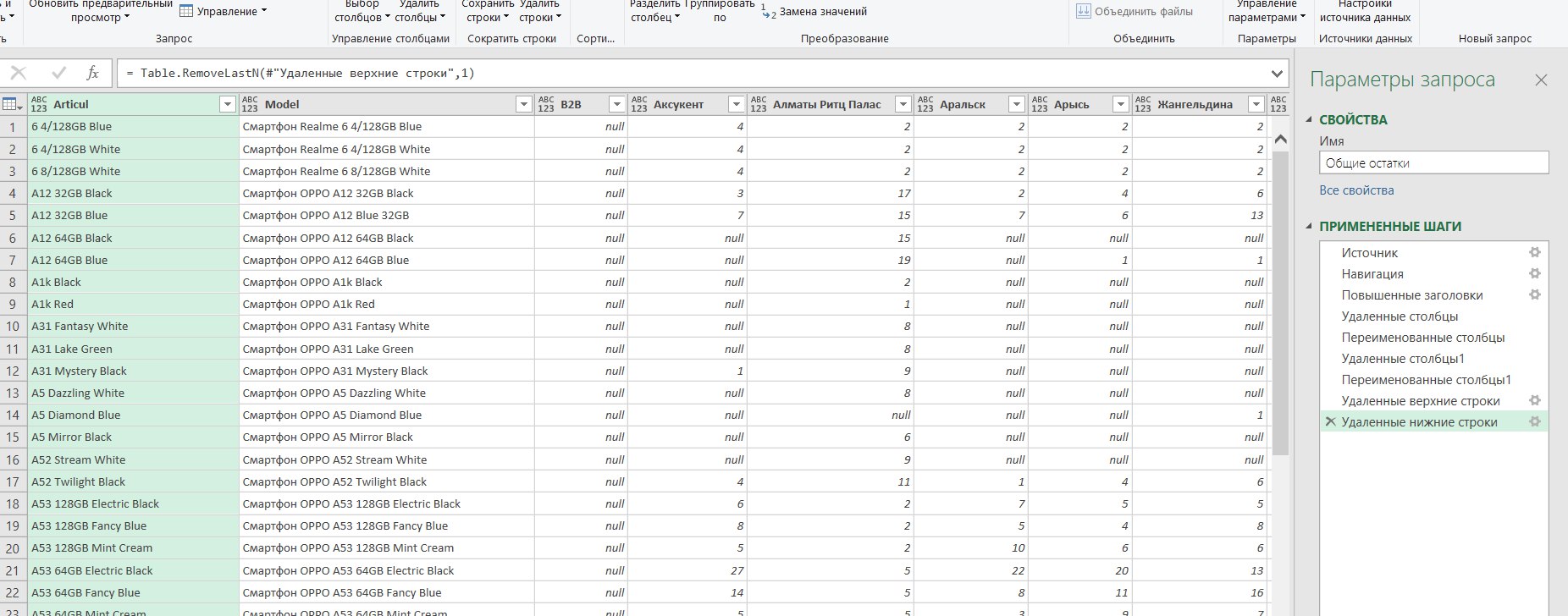The image size is (1568, 616).
Task: Select the Переименованные столбцы step
Action: [1422, 337]
